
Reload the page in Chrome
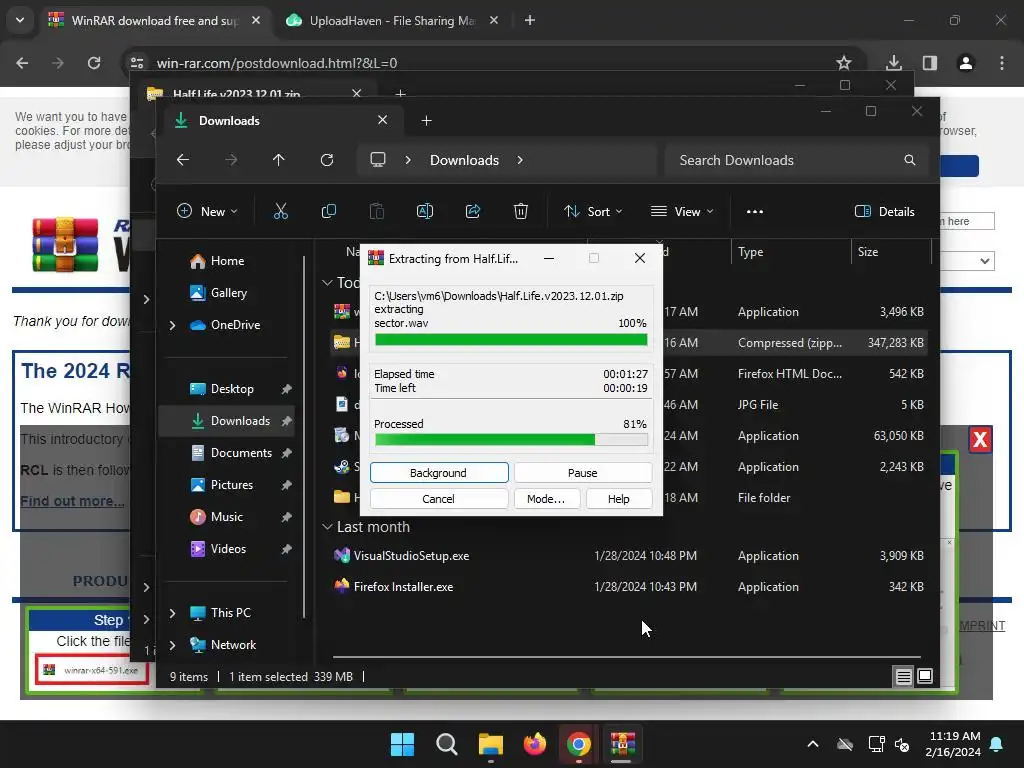[94, 63]
